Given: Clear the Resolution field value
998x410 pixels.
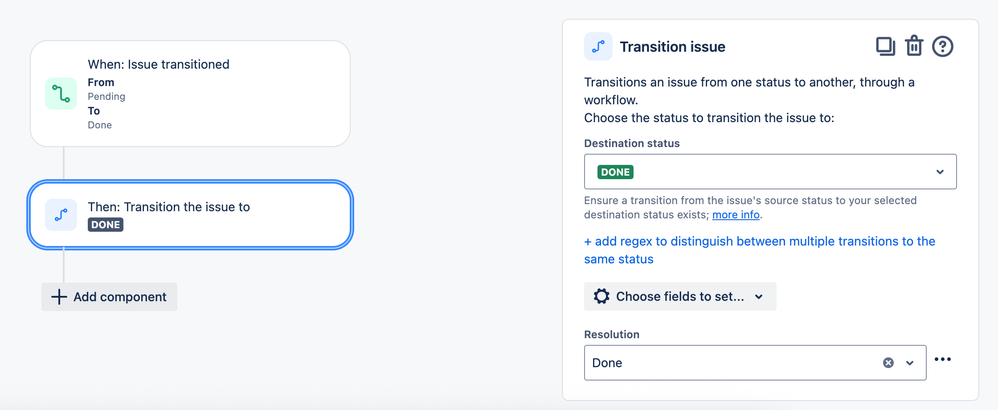Looking at the screenshot, I should 888,363.
